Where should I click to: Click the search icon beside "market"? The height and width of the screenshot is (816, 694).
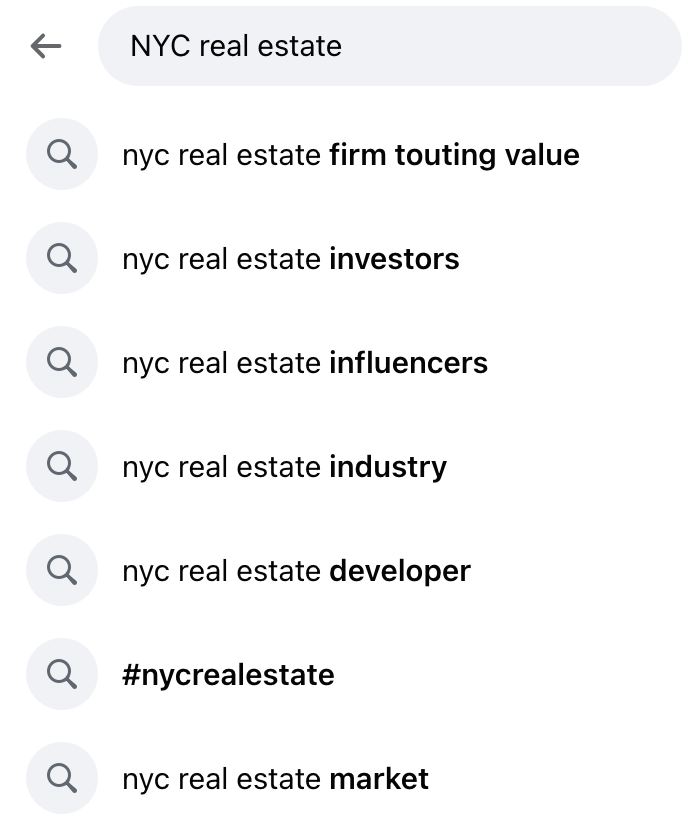[x=61, y=778]
